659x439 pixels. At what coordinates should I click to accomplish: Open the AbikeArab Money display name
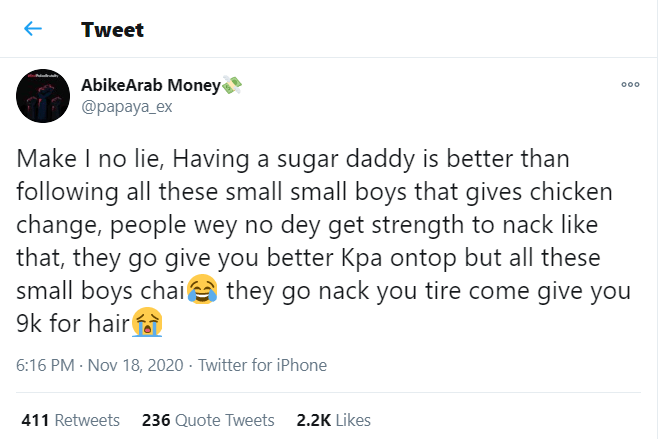pos(148,86)
